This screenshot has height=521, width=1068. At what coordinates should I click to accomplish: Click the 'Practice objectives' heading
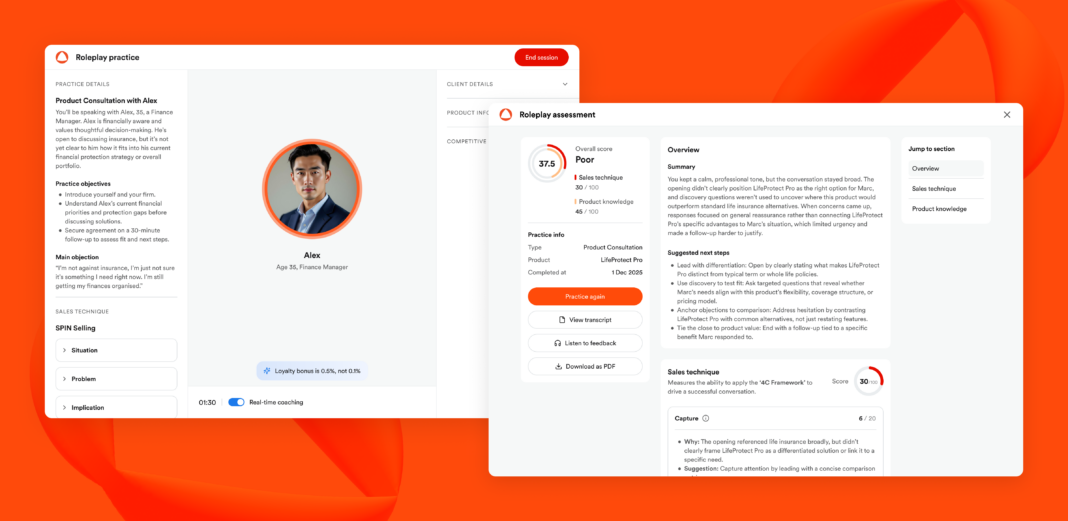pos(83,184)
